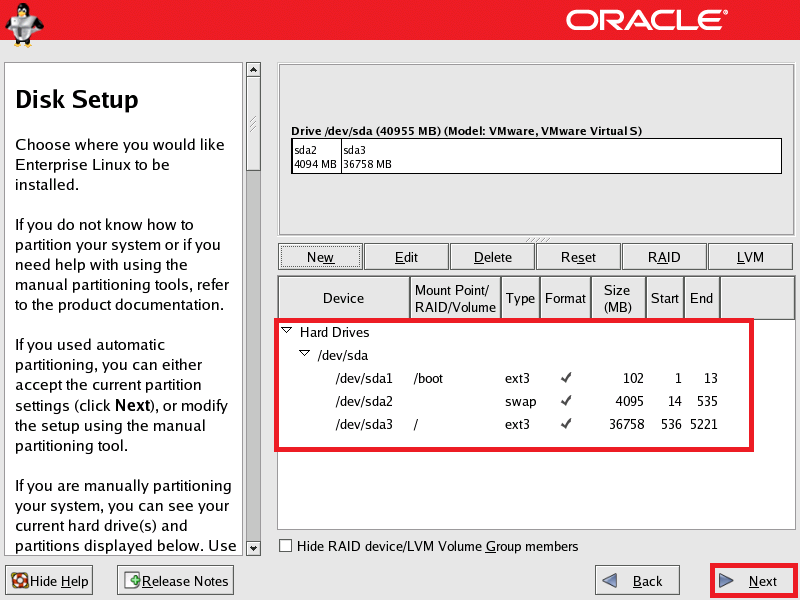Screen dimensions: 800x600
Task: Click the Start column header
Action: coord(664,298)
